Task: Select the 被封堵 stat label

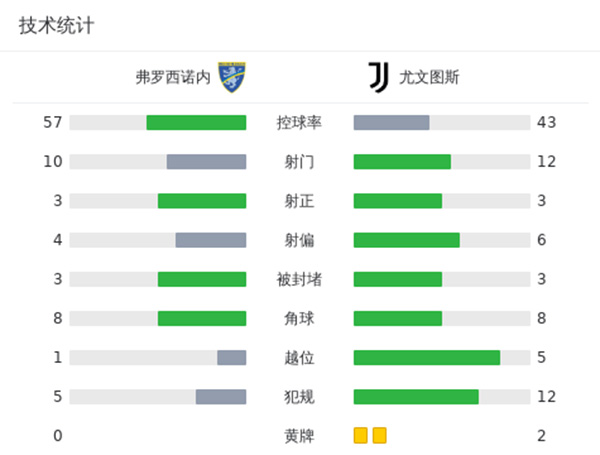Action: pos(299,279)
